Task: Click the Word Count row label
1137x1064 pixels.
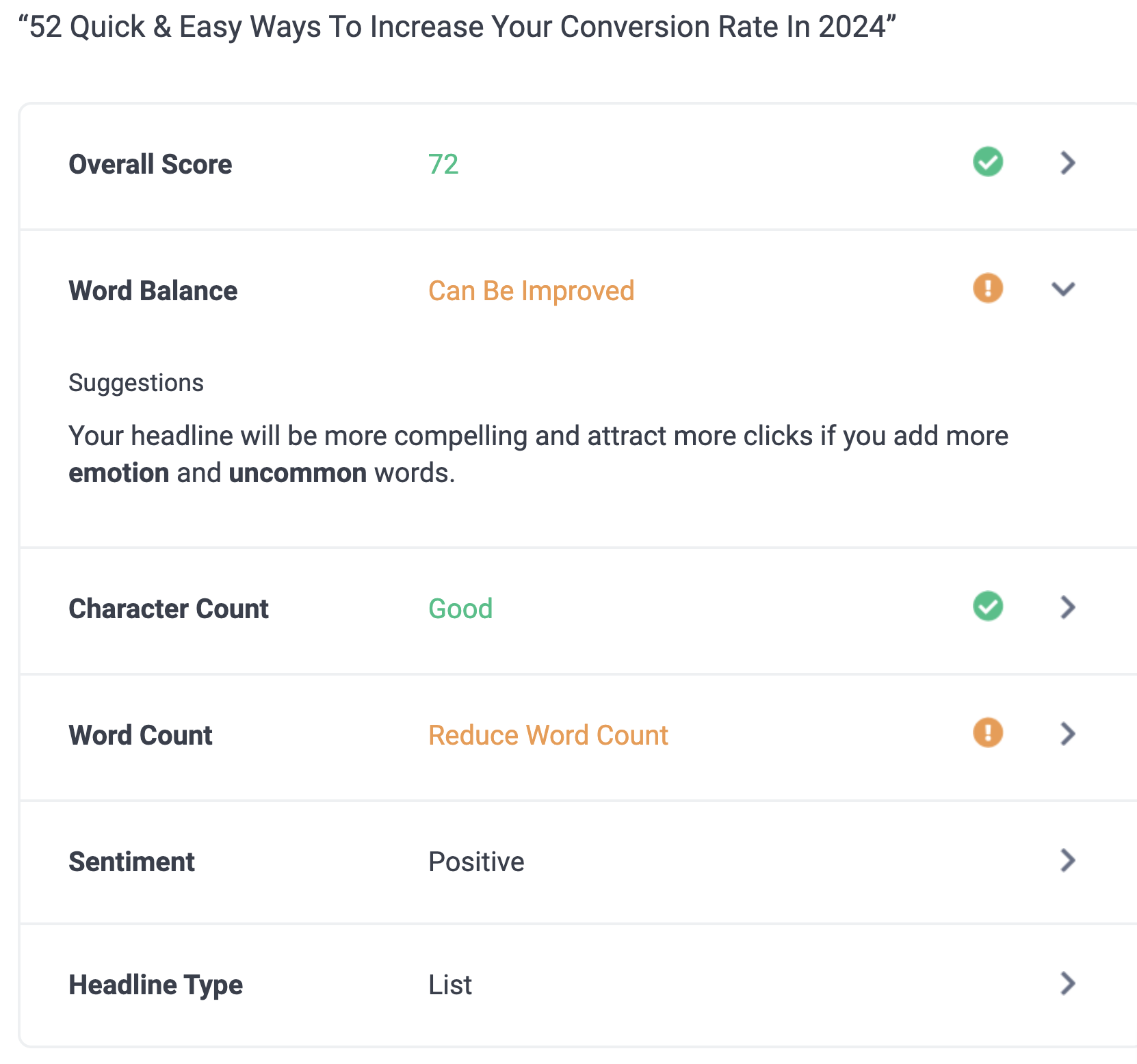Action: click(x=141, y=736)
